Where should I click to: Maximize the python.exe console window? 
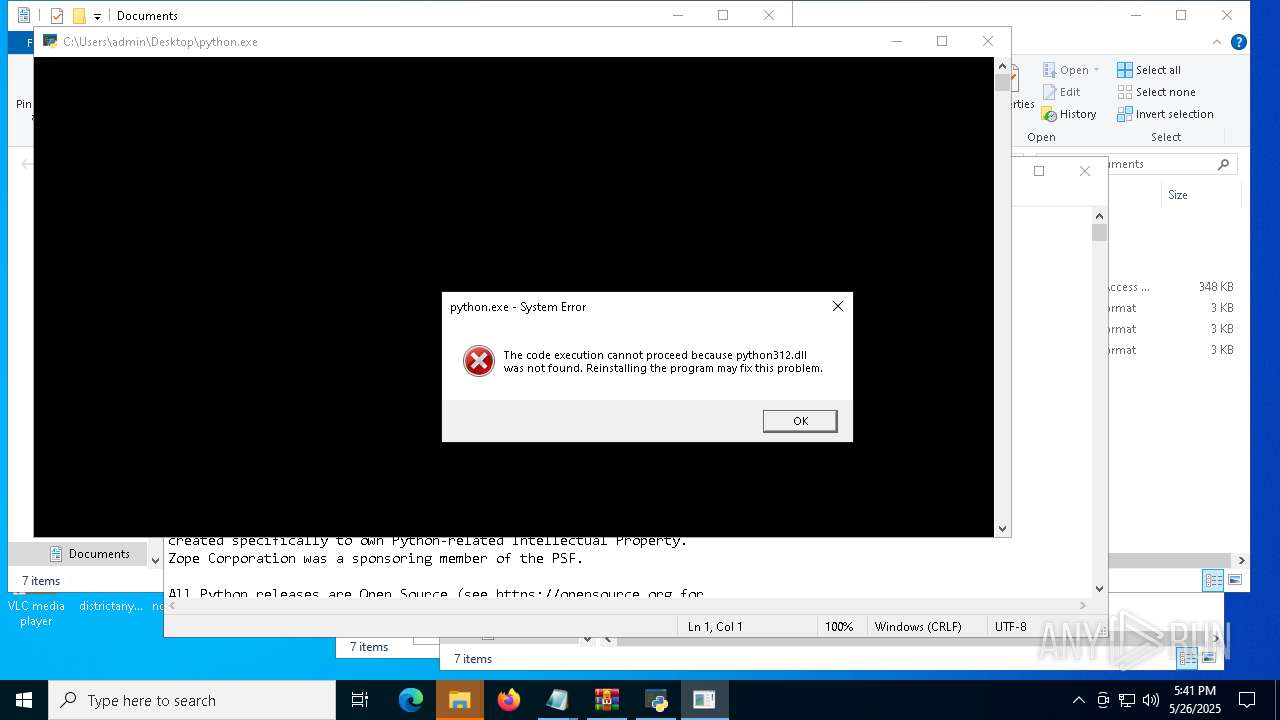tap(941, 41)
